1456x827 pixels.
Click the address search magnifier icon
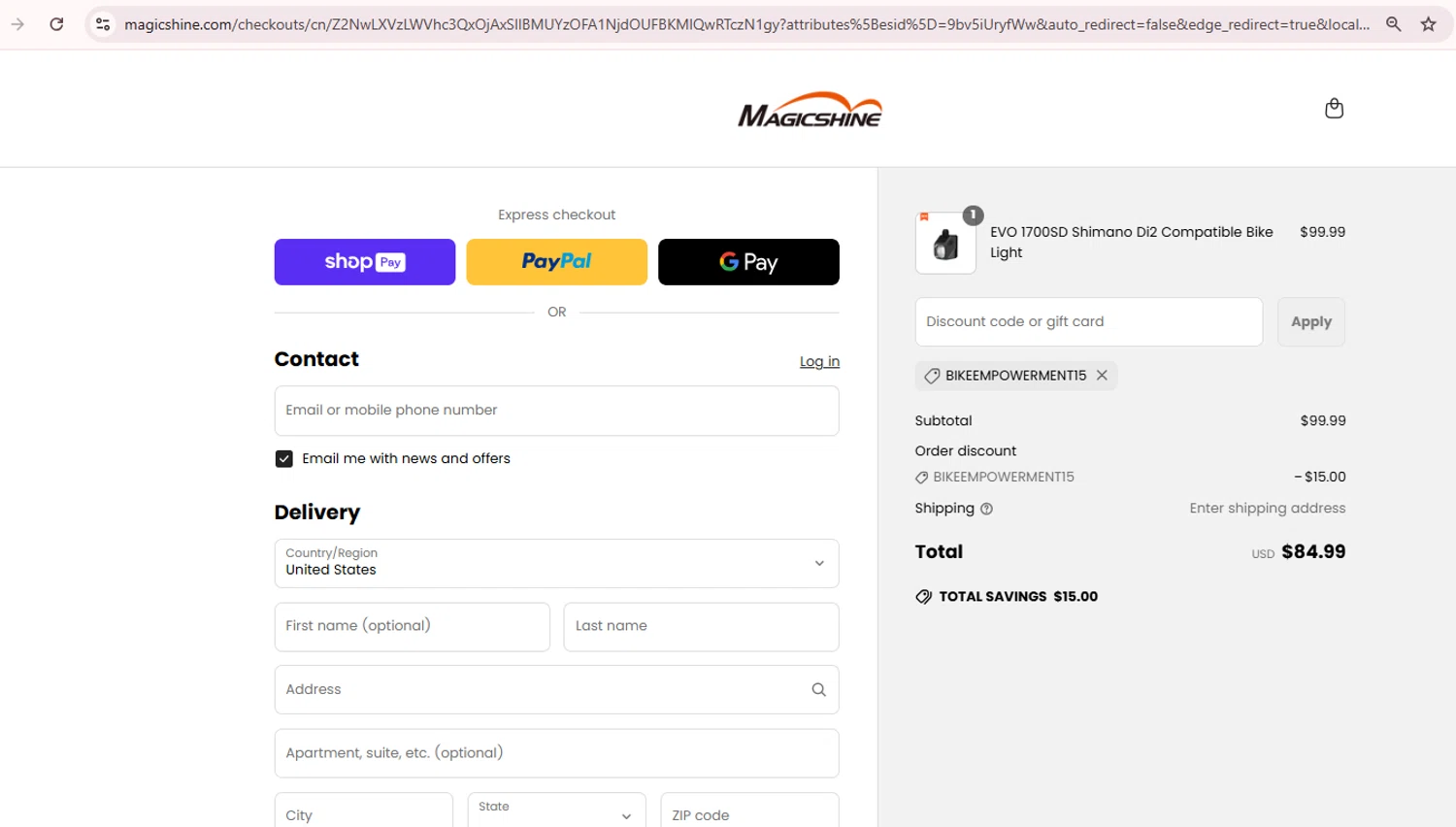pyautogui.click(x=818, y=689)
